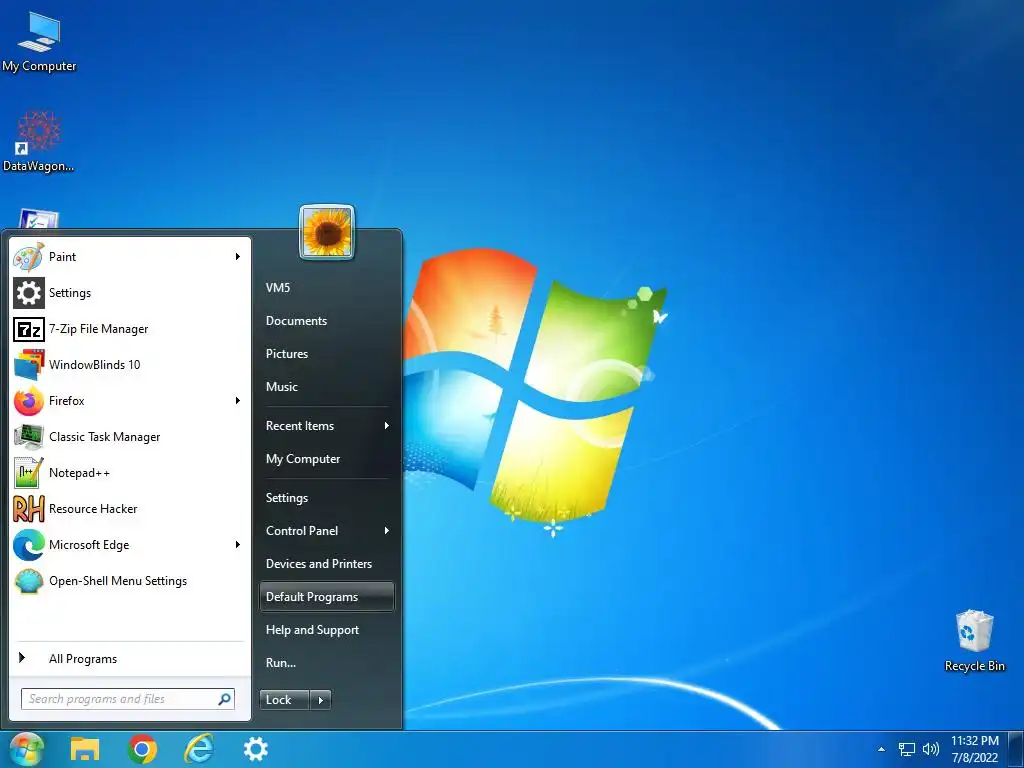Select the DataWagon desktop shortcut

tap(39, 141)
